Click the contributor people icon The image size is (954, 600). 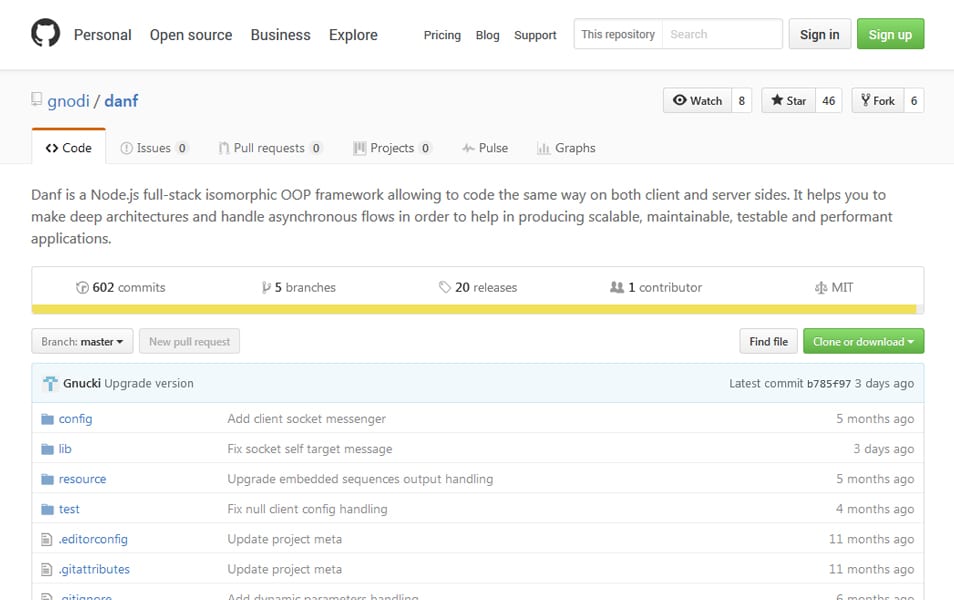tap(617, 287)
